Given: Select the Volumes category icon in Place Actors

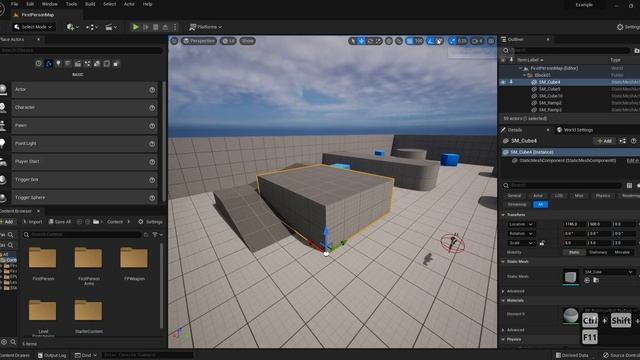Looking at the screenshot, I should coord(107,64).
